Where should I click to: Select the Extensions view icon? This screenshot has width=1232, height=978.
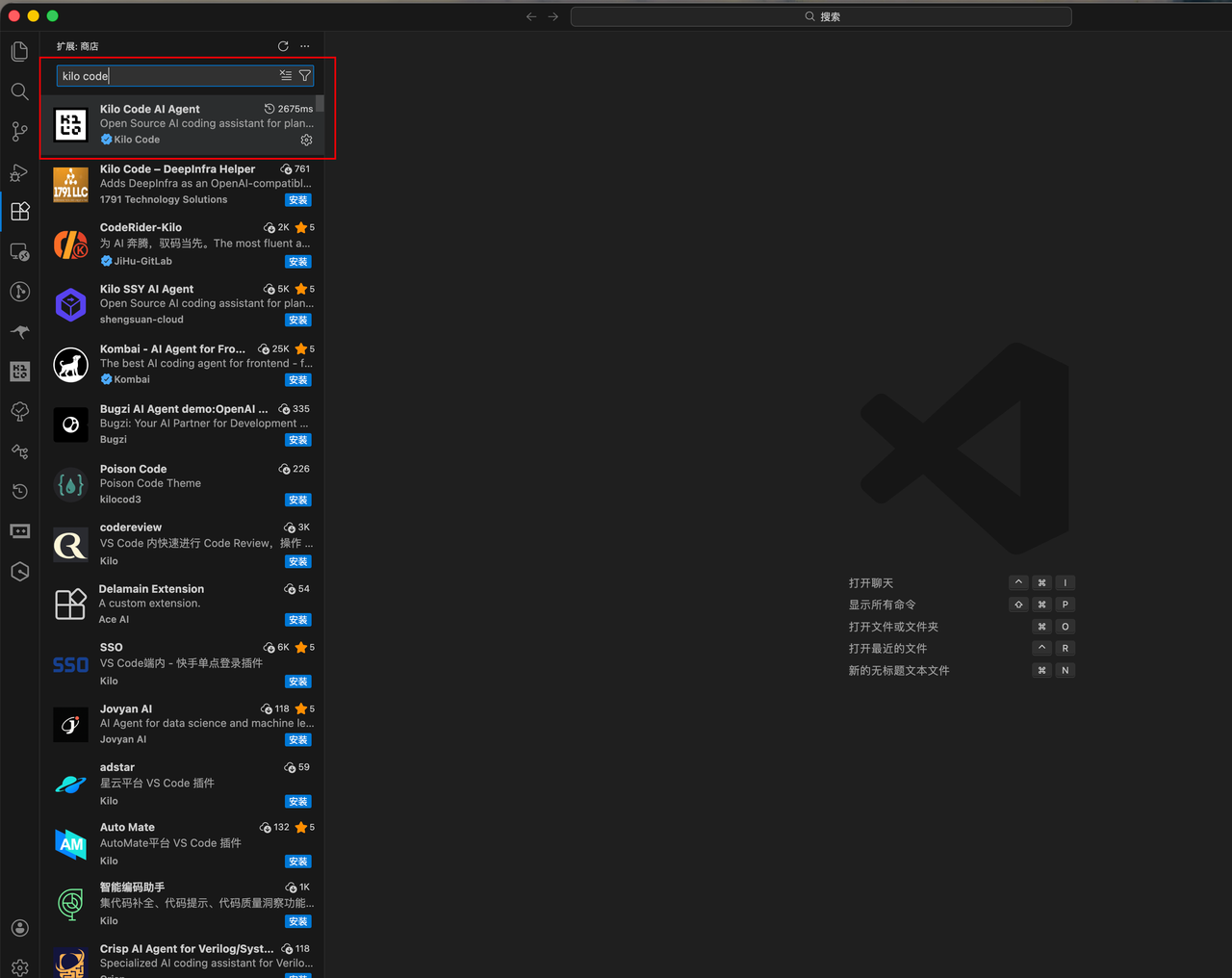(x=19, y=212)
